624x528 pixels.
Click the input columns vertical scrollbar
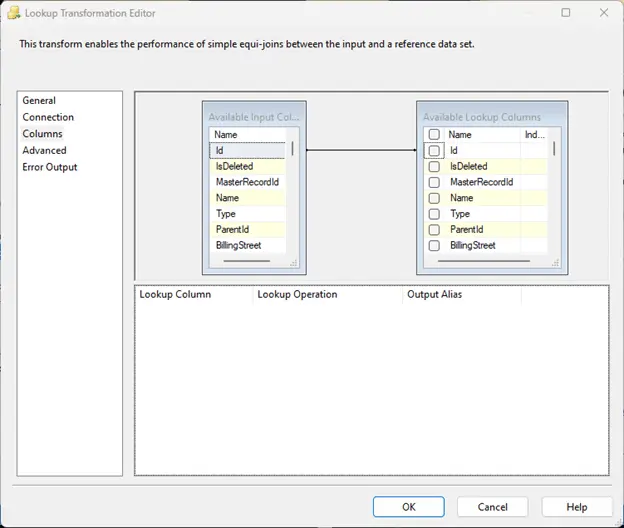tap(292, 150)
